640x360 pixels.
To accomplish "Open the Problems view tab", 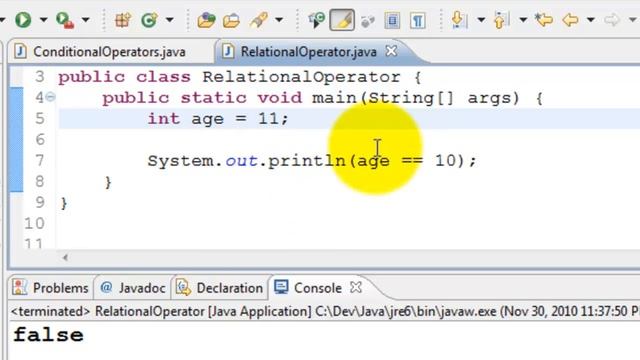I will click(x=60, y=288).
